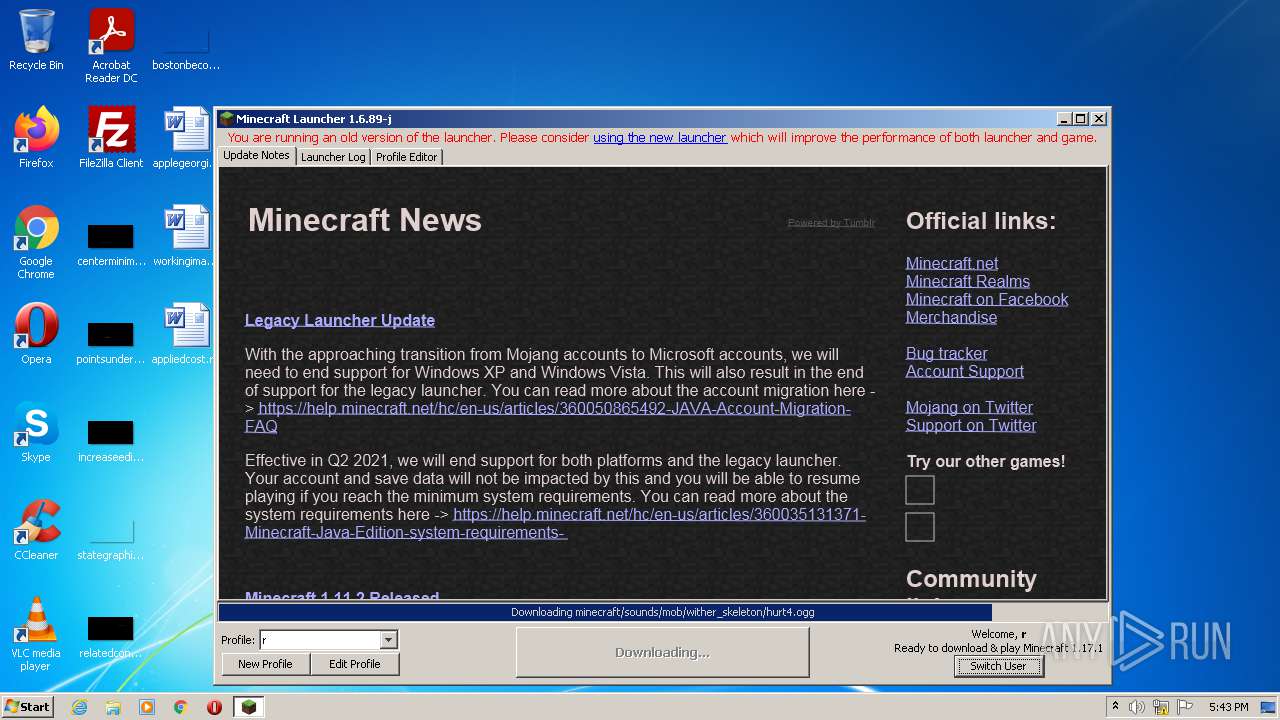The image size is (1280, 720).
Task: Open Support on Twitter link
Action: [971, 425]
